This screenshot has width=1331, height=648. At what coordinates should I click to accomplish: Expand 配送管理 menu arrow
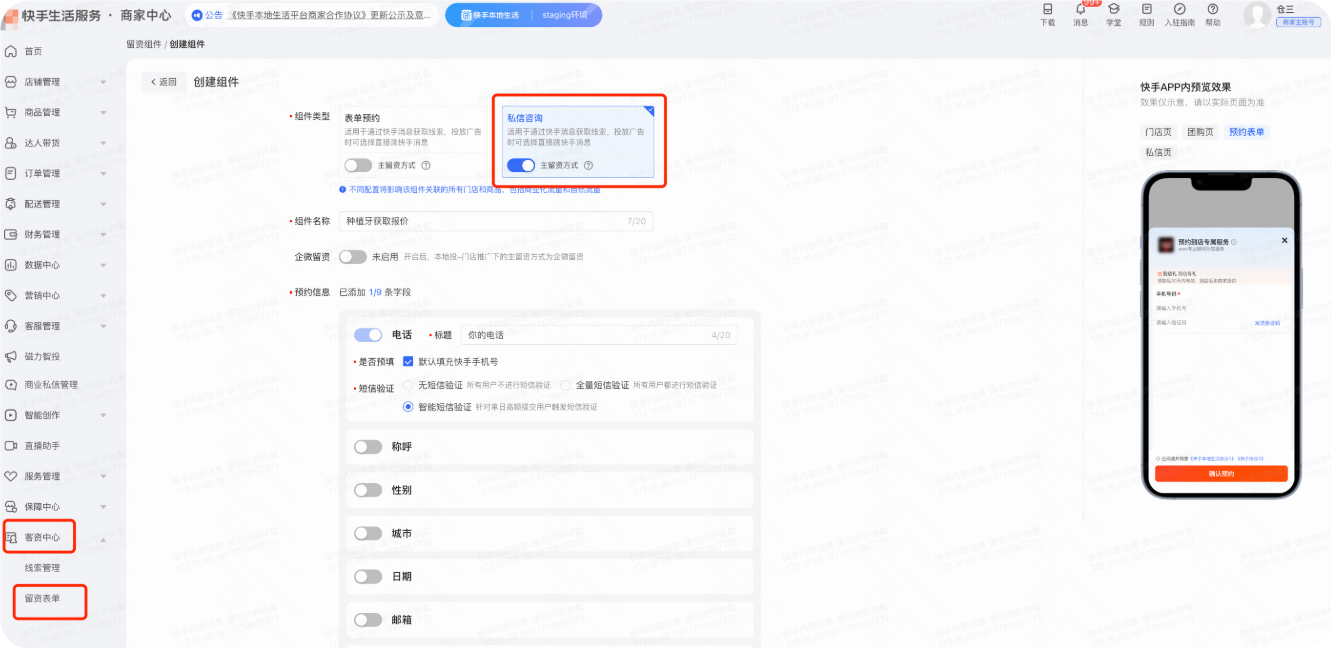[x=103, y=204]
